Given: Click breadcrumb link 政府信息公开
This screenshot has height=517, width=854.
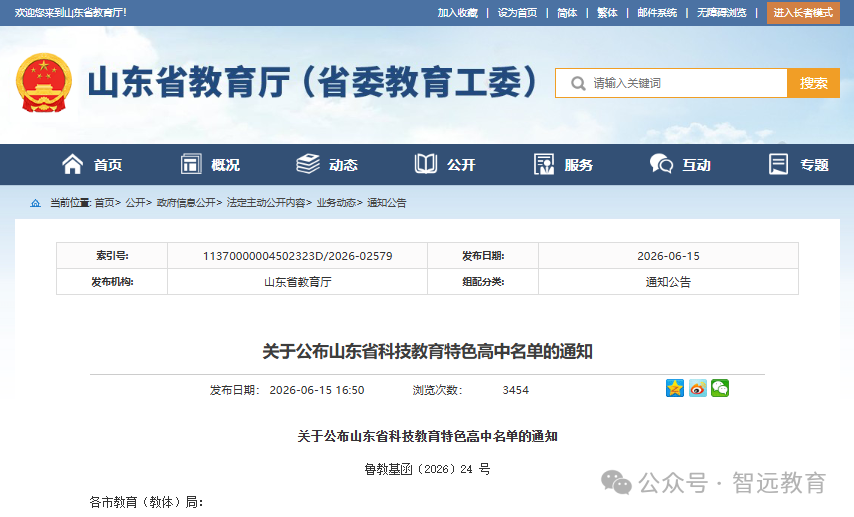Looking at the screenshot, I should tap(186, 203).
